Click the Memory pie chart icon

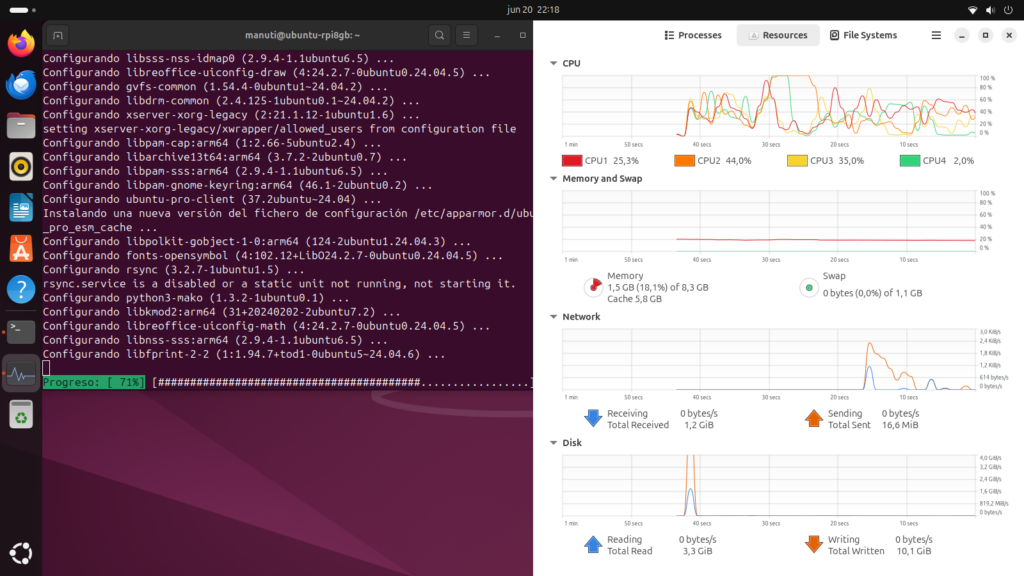pyautogui.click(x=594, y=287)
